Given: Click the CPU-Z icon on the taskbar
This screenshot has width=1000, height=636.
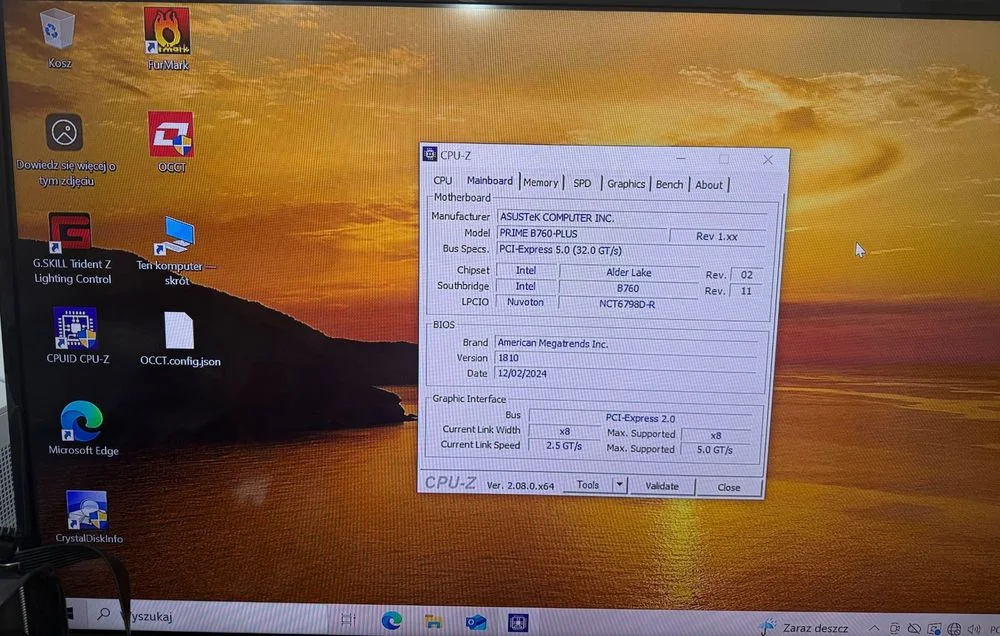Looking at the screenshot, I should click(x=518, y=622).
